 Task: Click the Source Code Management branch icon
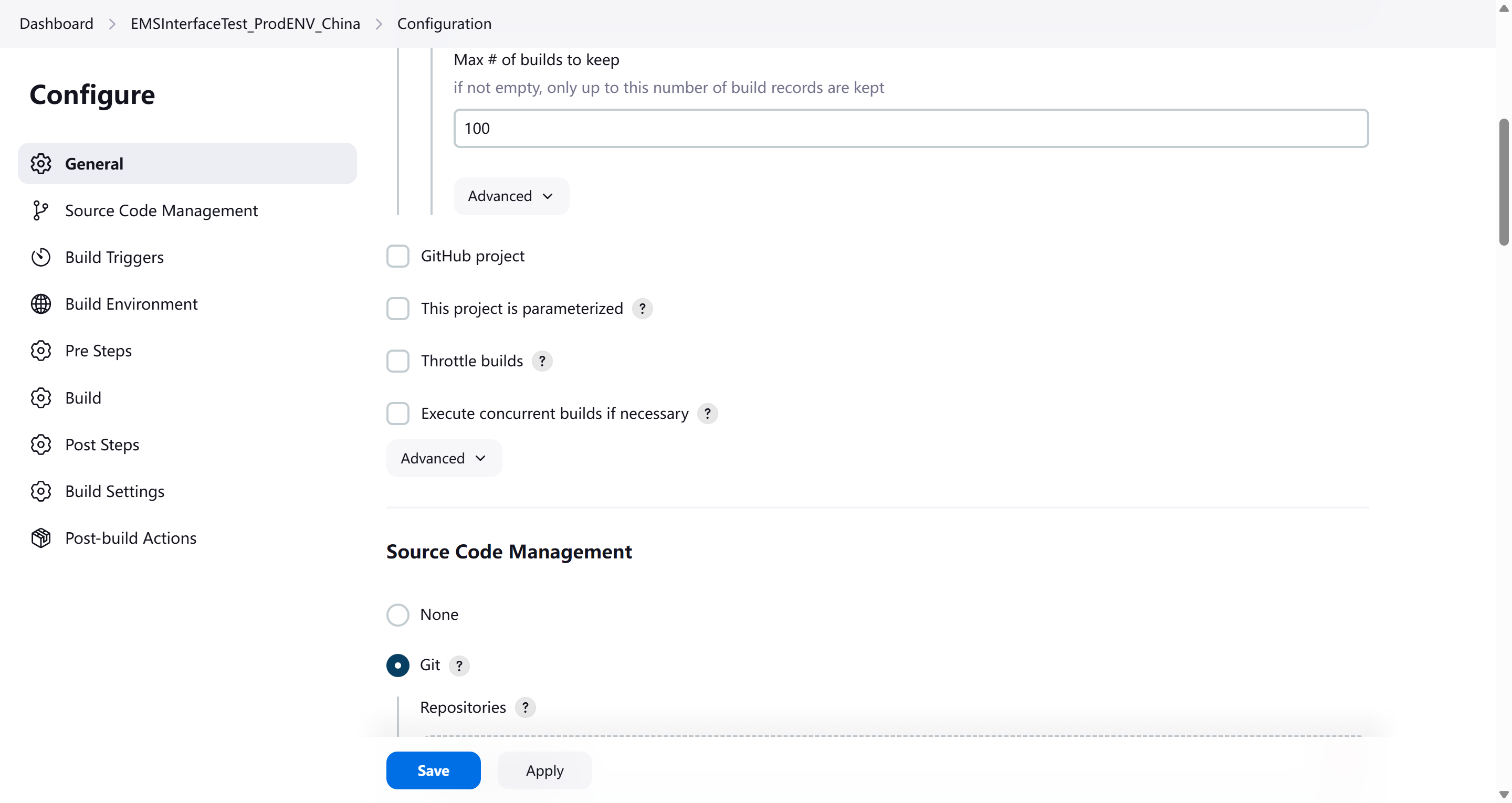click(x=40, y=211)
